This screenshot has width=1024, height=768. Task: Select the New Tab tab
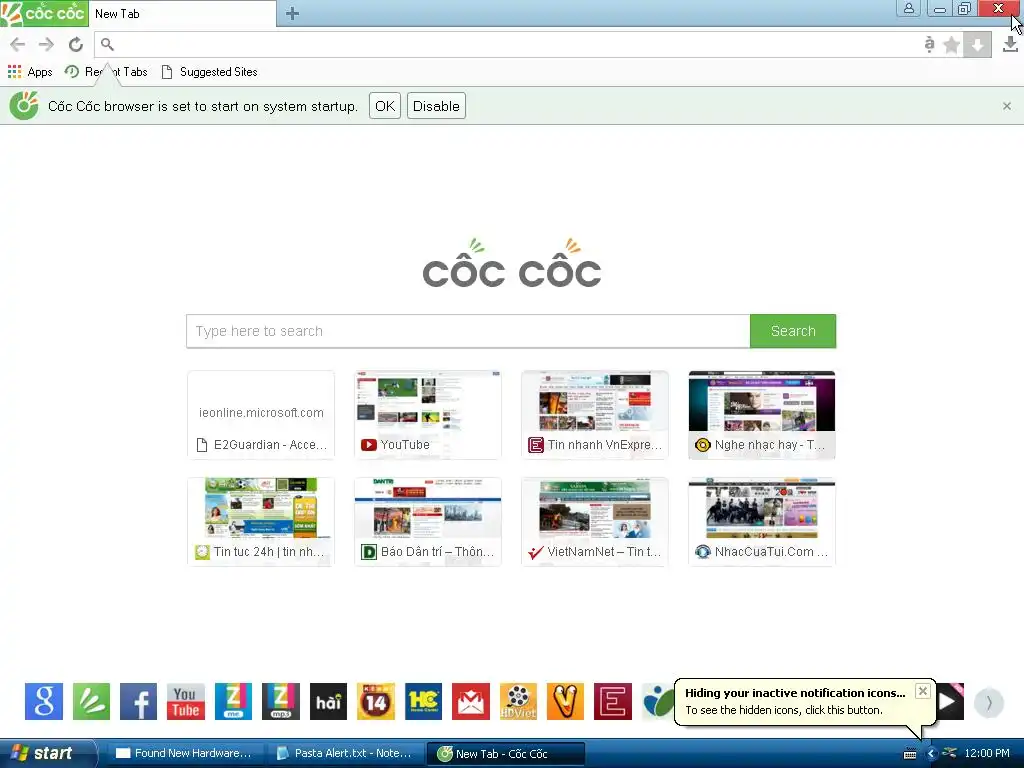[x=182, y=14]
